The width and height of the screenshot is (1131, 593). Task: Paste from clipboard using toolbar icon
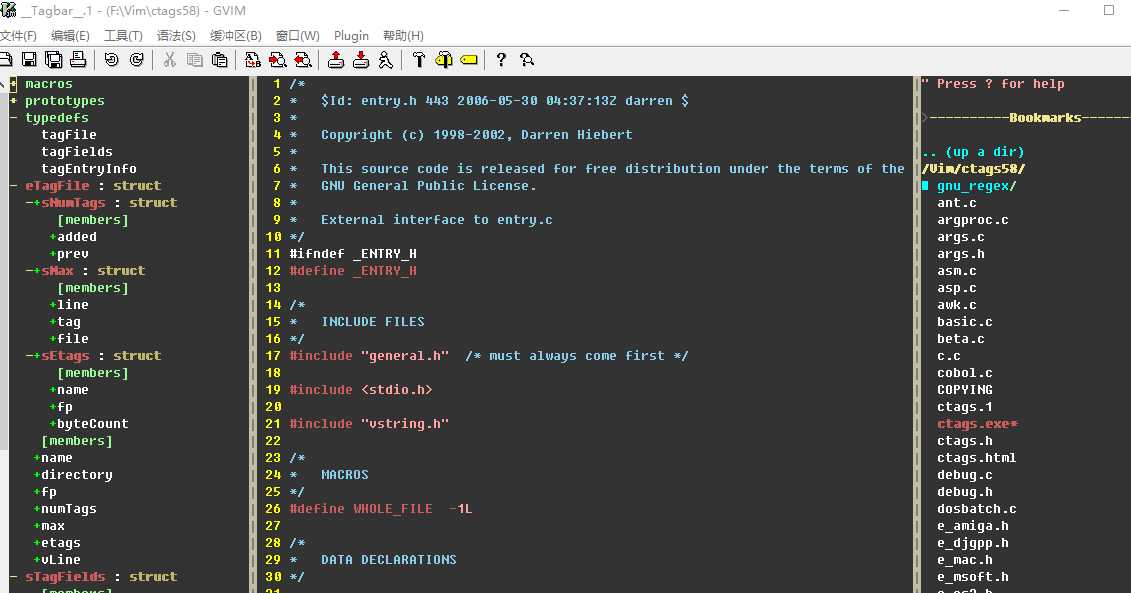(x=219, y=60)
